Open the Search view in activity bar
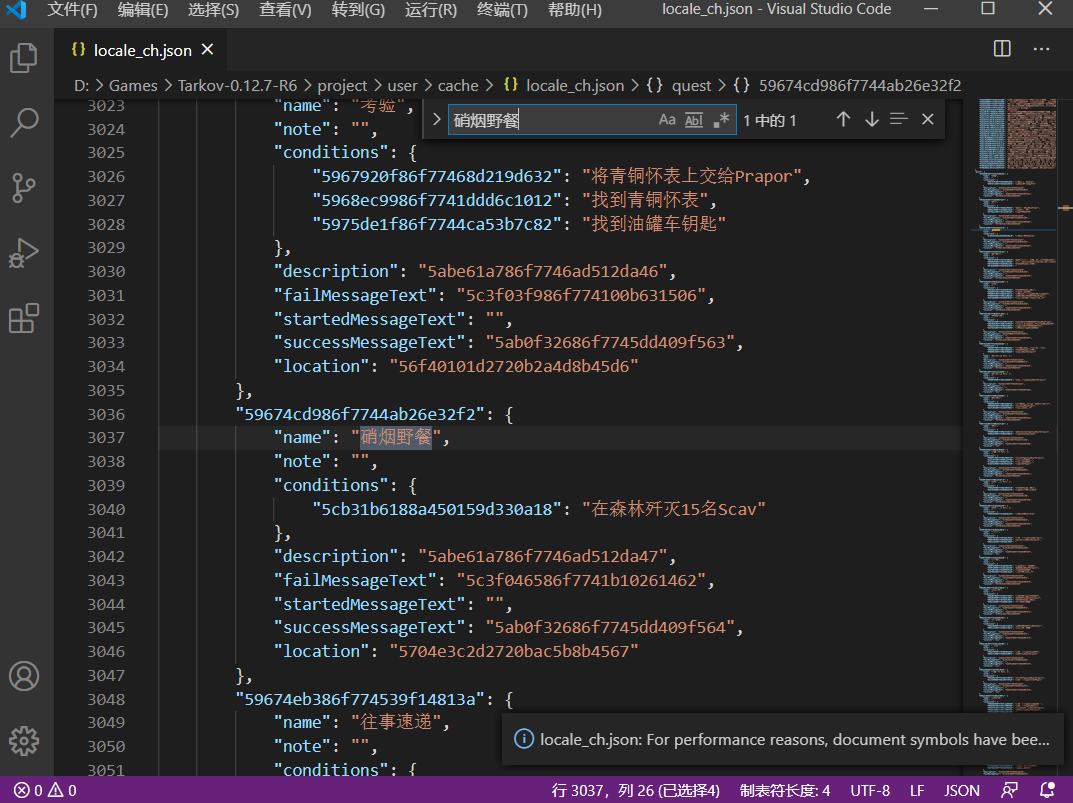The height and width of the screenshot is (803, 1073). [24, 123]
